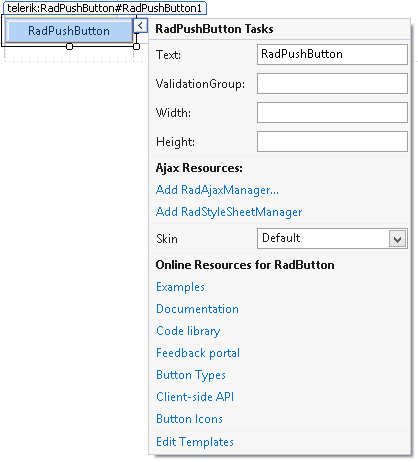
Task: Click the Add RadAjaxManager... link
Action: [217, 190]
